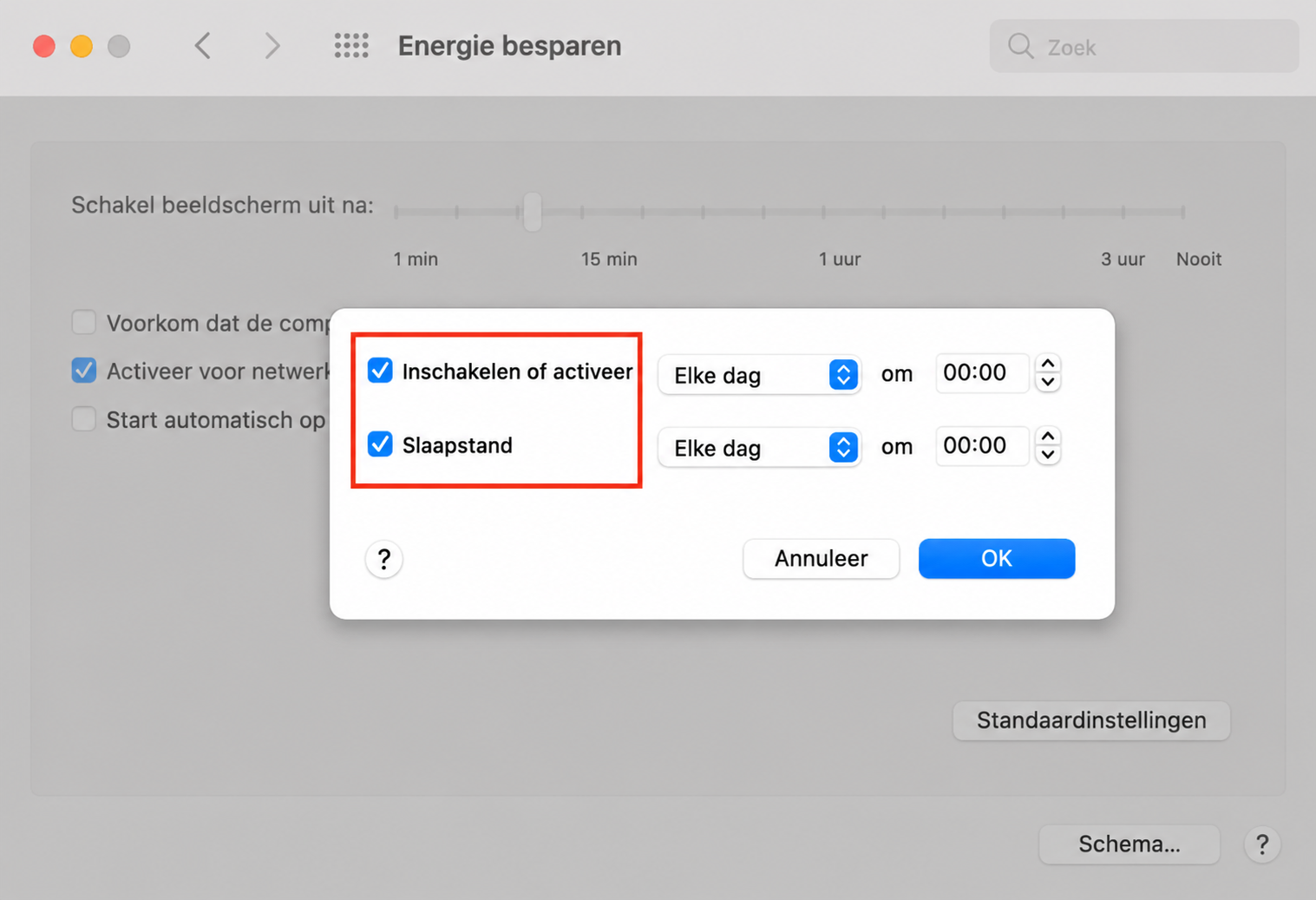Decrease time in Inschakelen row stepper
This screenshot has width=1316, height=900.
1048,383
